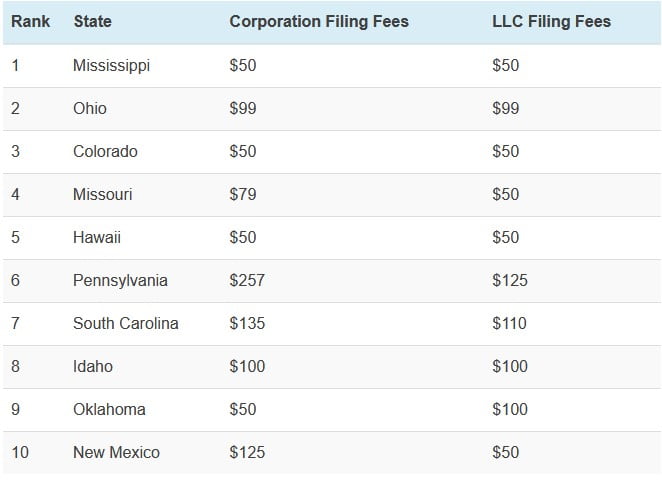Select Pennsylvania's $125 LLC fee
The width and height of the screenshot is (662, 480).
point(509,280)
